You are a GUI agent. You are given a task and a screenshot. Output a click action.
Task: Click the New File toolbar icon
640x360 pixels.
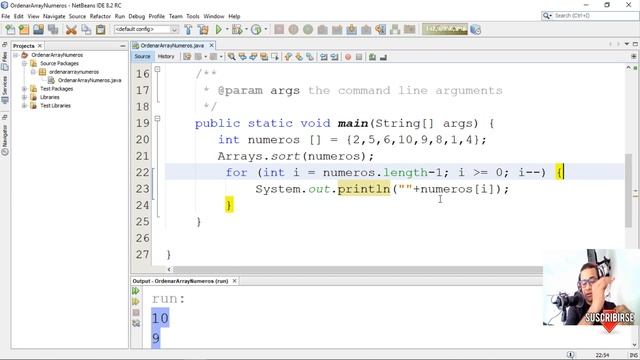pyautogui.click(x=10, y=29)
